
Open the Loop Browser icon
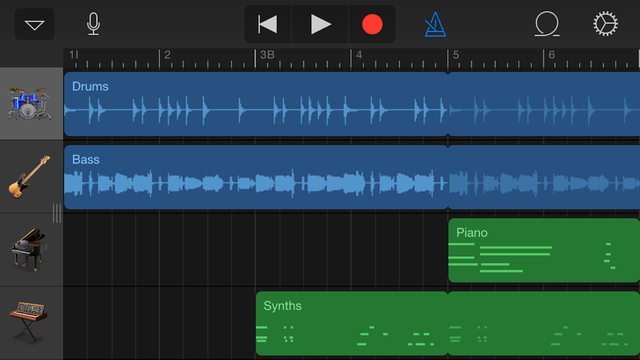(547, 24)
